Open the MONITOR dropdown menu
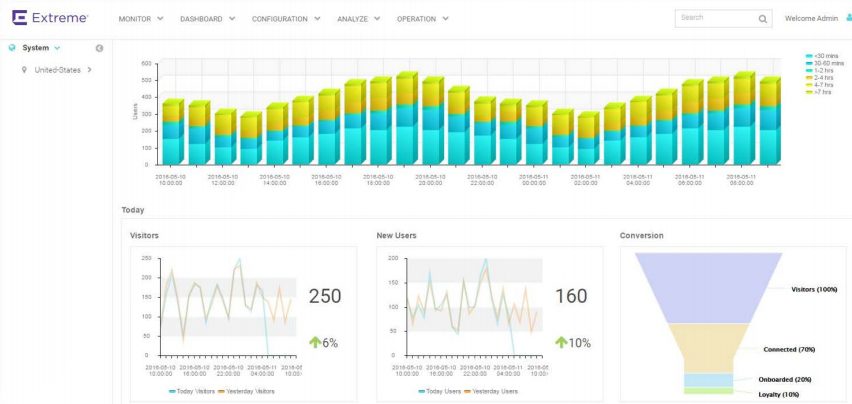This screenshot has width=852, height=404. click(139, 19)
